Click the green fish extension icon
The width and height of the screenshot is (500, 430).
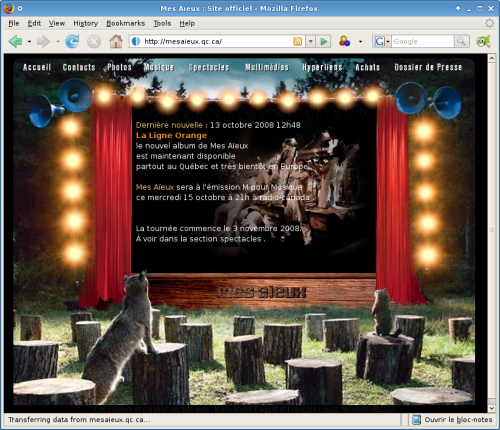(x=483, y=41)
